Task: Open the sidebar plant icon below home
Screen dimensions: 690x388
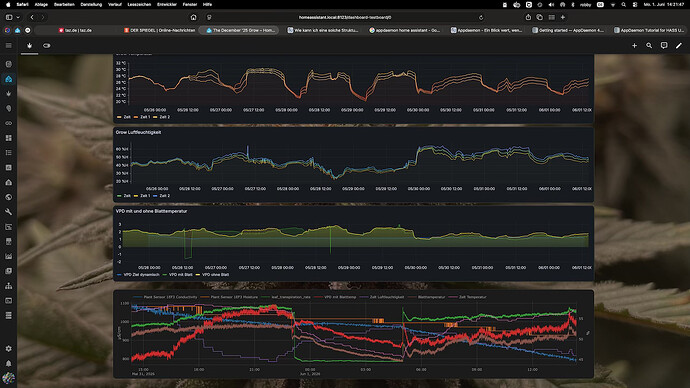Action: point(8,94)
